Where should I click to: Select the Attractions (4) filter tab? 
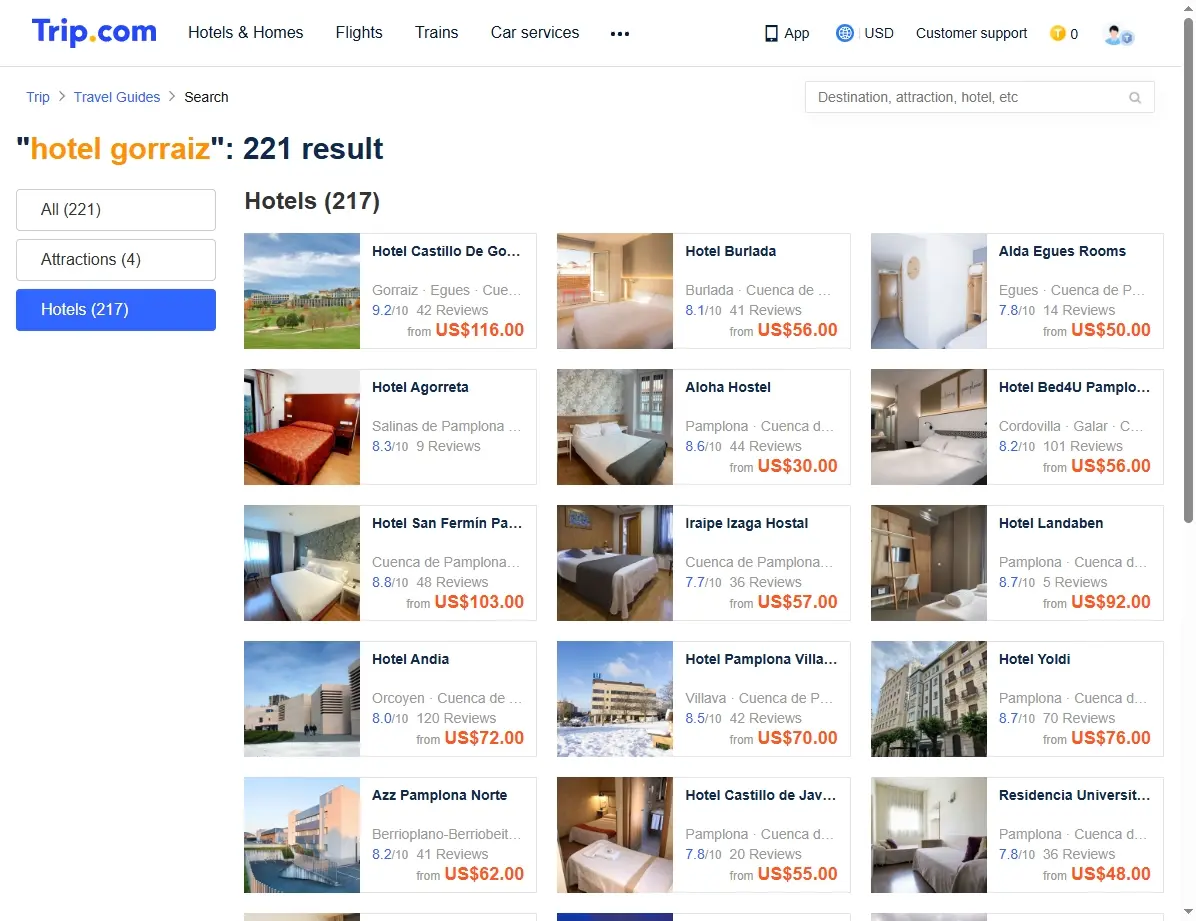(x=116, y=260)
